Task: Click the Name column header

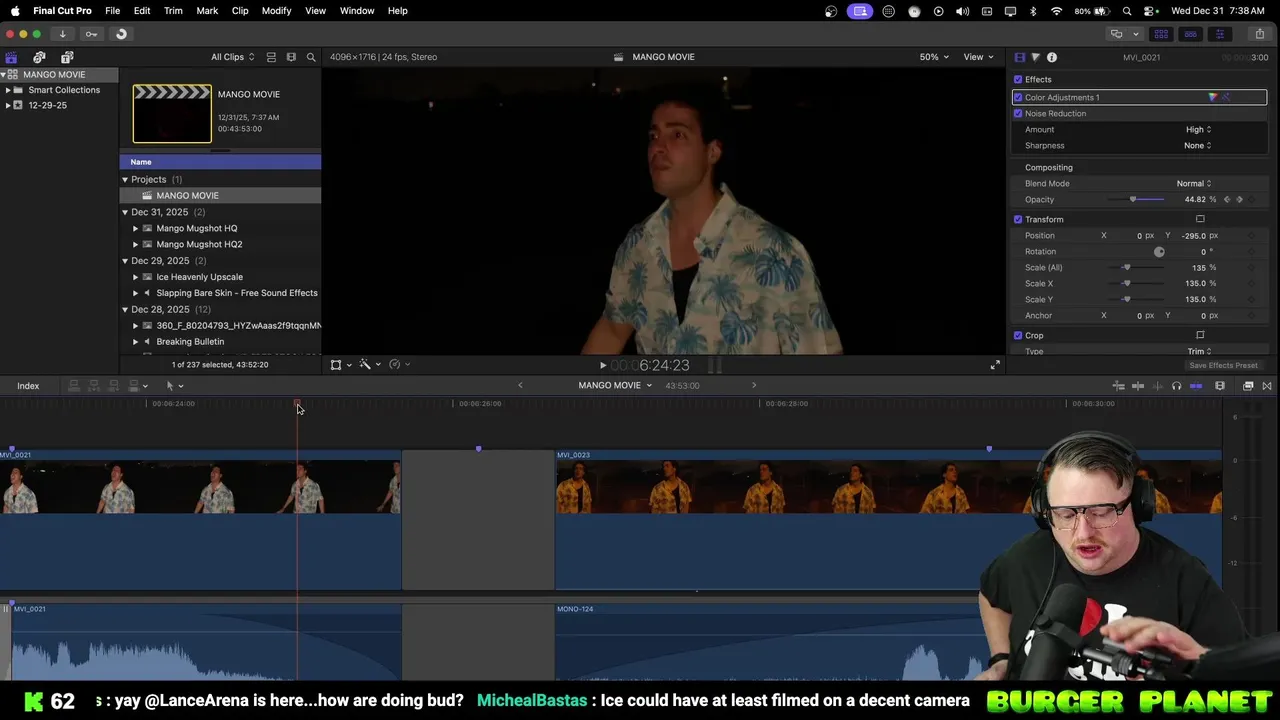Action: [220, 162]
